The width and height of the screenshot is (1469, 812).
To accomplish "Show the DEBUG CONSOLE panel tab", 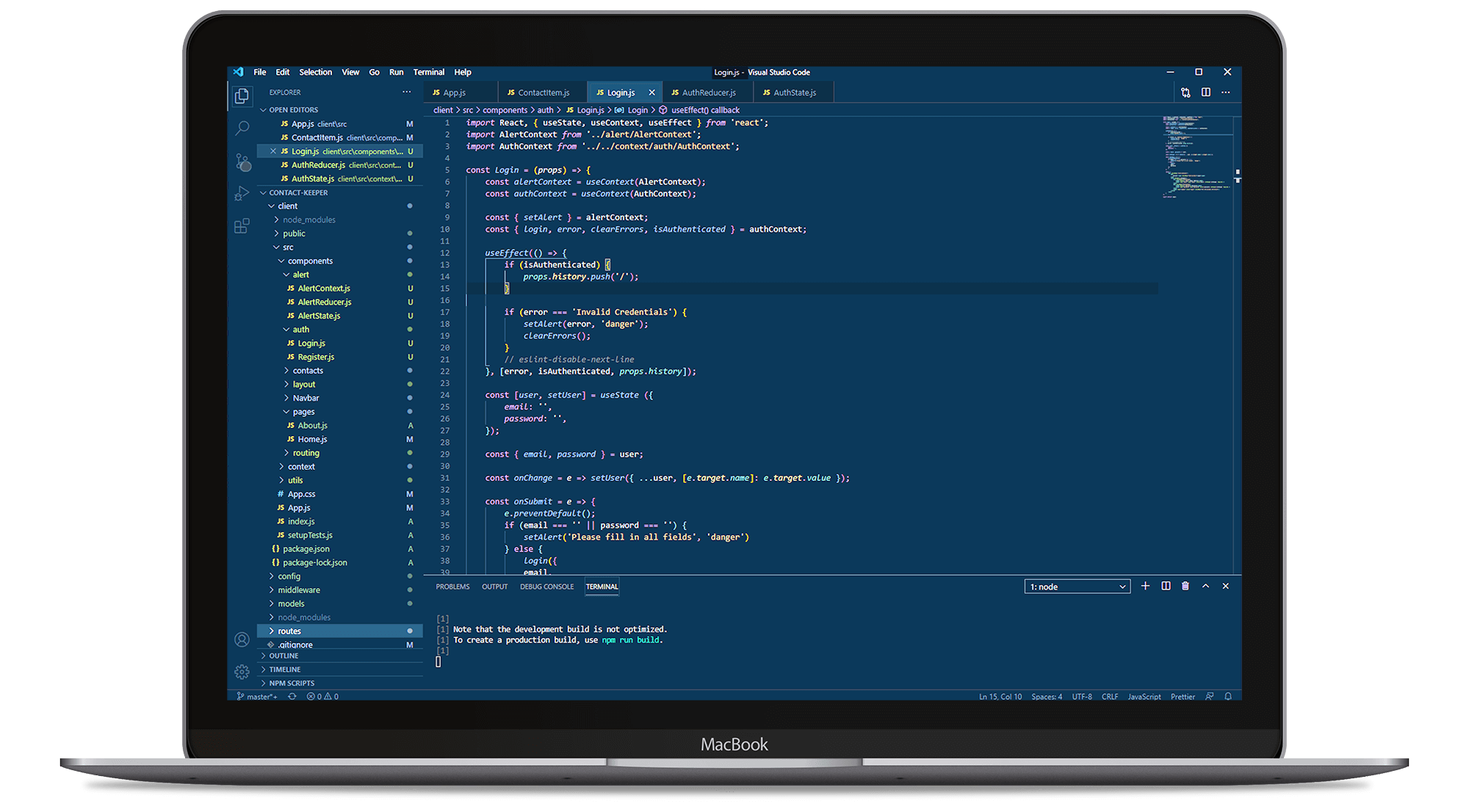I will [x=546, y=587].
